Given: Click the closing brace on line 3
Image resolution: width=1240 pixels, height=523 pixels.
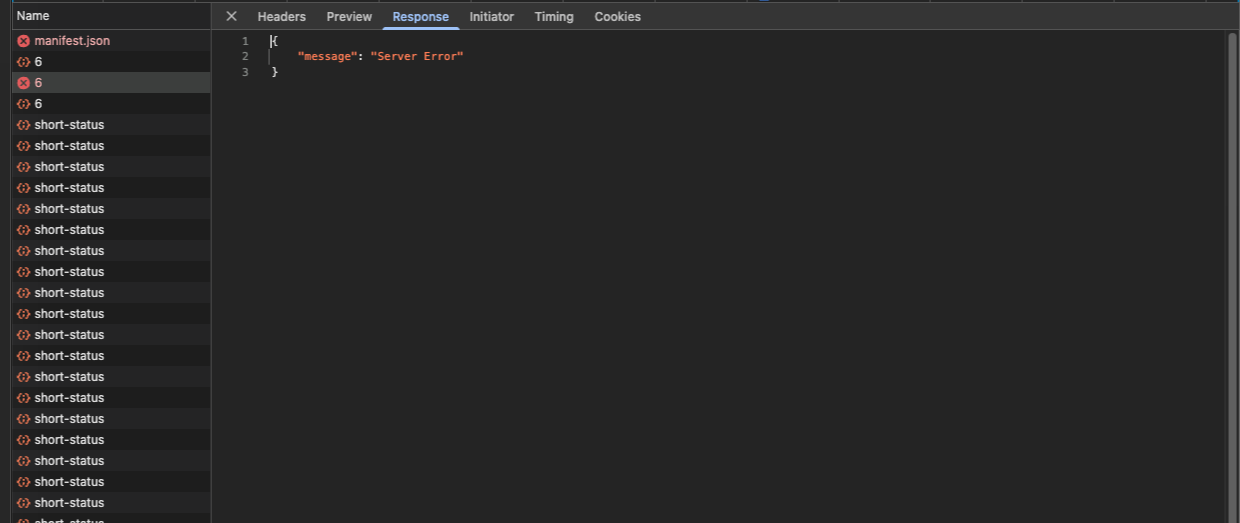Looking at the screenshot, I should [274, 72].
